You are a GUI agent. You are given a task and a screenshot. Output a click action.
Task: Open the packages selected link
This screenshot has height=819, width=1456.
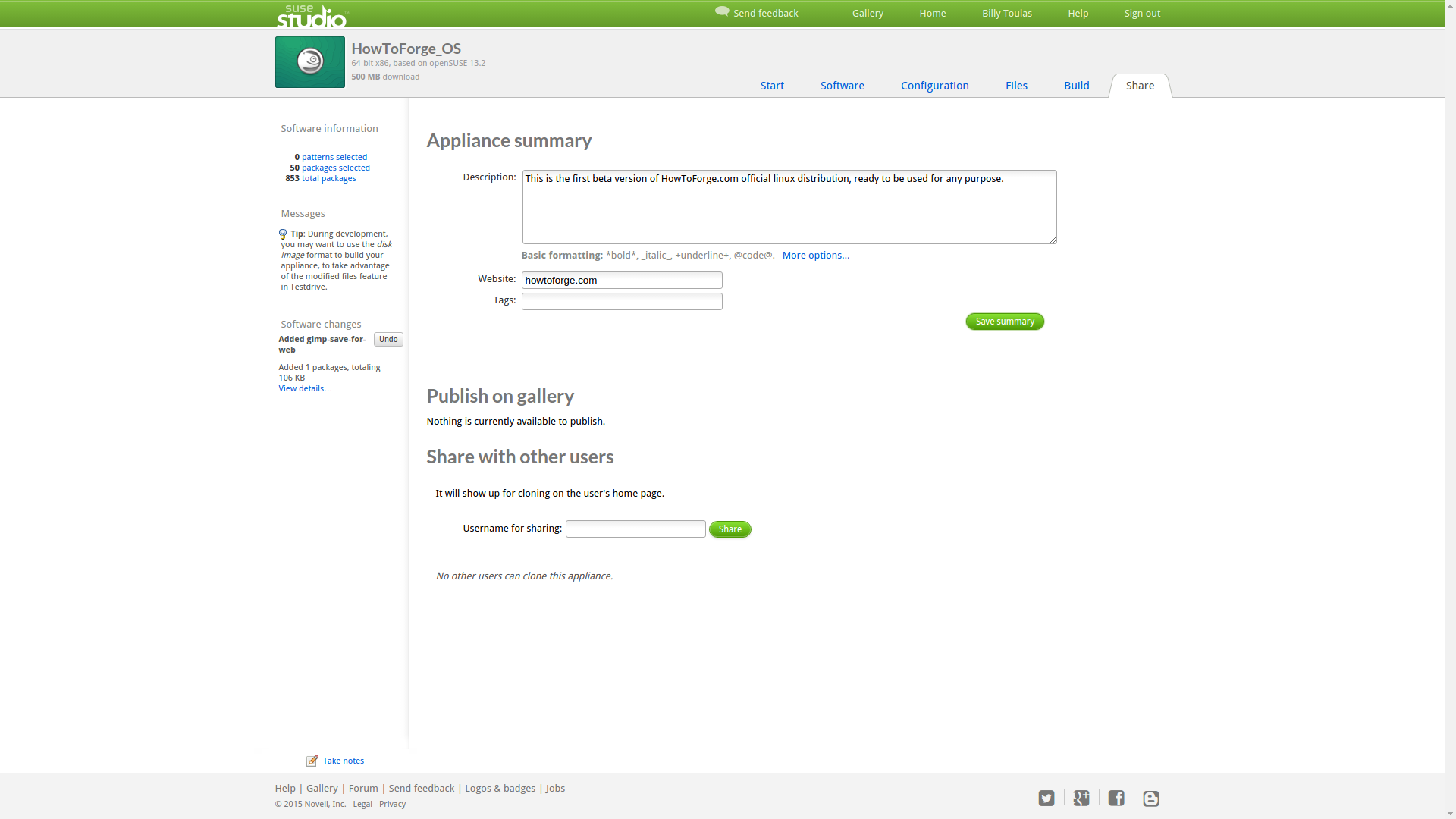tap(336, 168)
